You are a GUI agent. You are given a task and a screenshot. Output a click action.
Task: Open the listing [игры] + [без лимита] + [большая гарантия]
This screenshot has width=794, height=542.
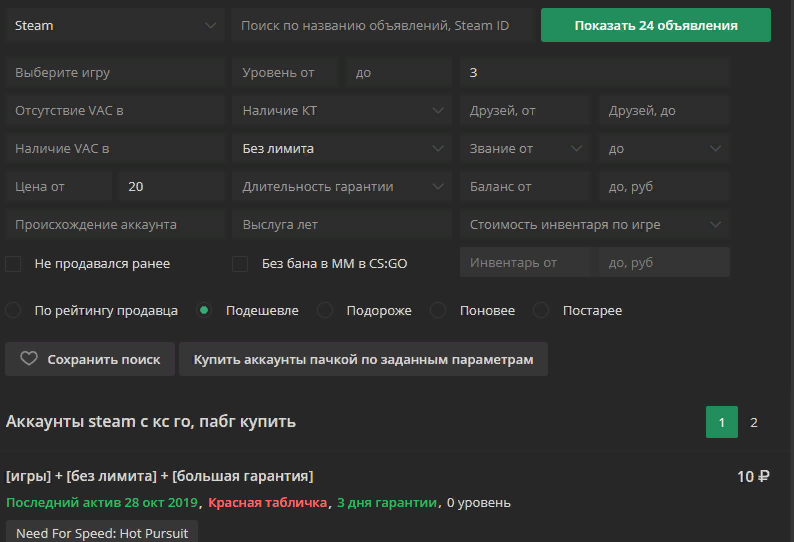click(x=160, y=476)
